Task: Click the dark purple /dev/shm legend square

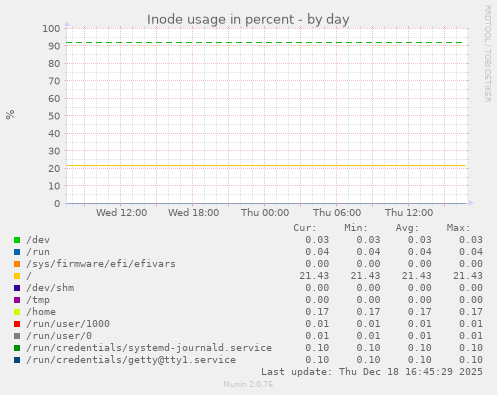Action: [17, 288]
